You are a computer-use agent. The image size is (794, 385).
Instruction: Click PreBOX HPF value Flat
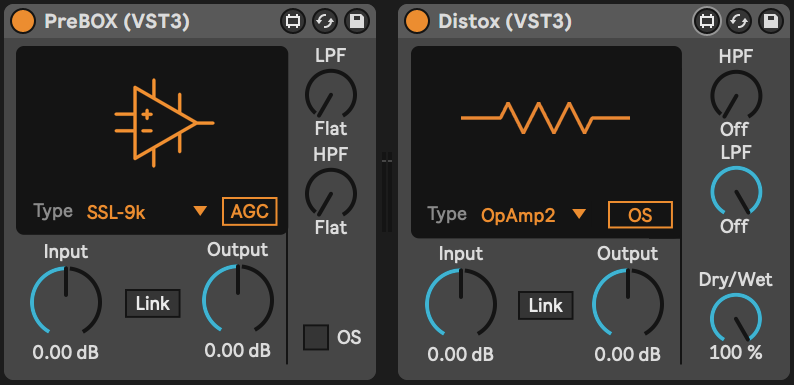coord(331,227)
